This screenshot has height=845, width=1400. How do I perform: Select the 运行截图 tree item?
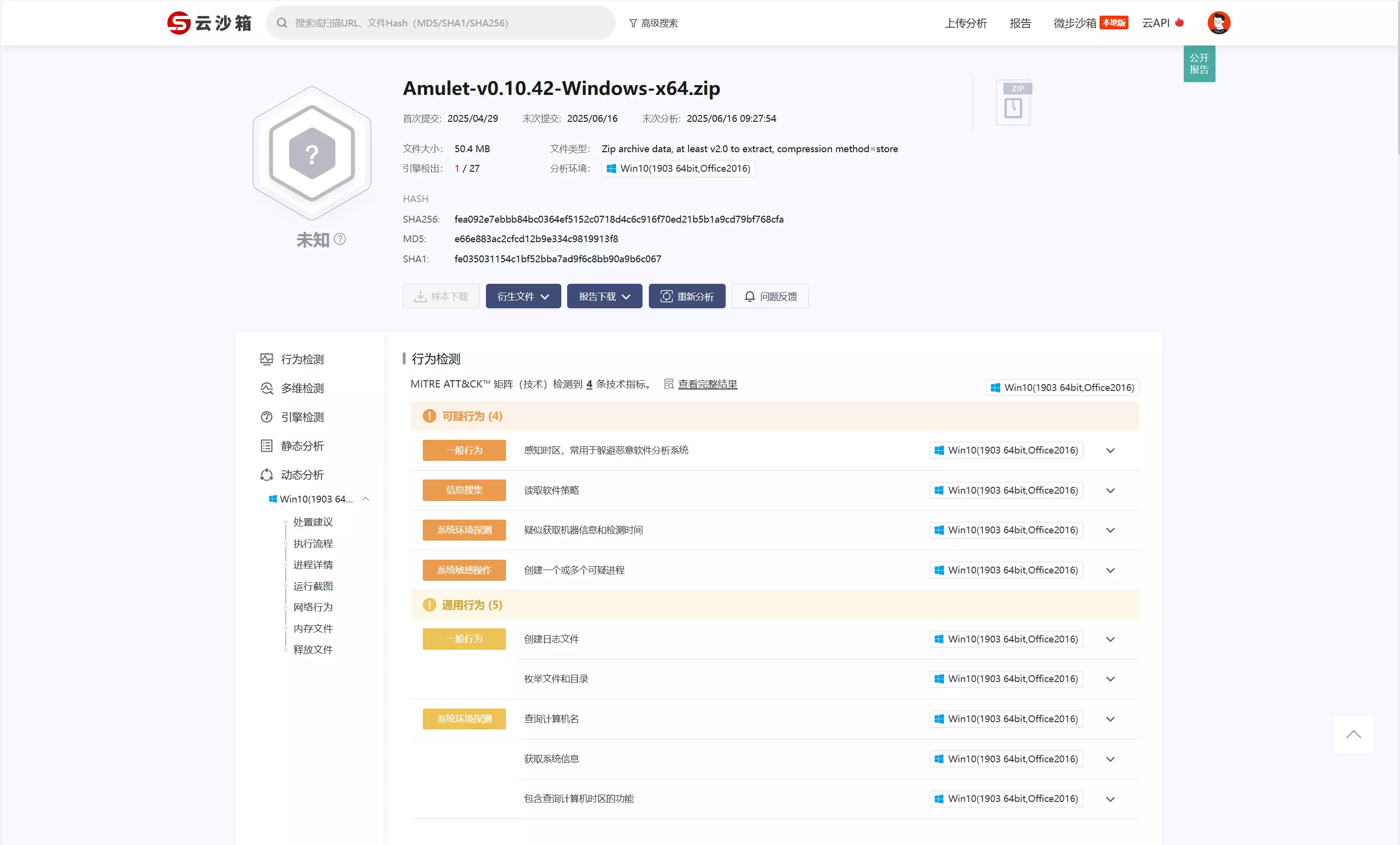pyautogui.click(x=313, y=587)
